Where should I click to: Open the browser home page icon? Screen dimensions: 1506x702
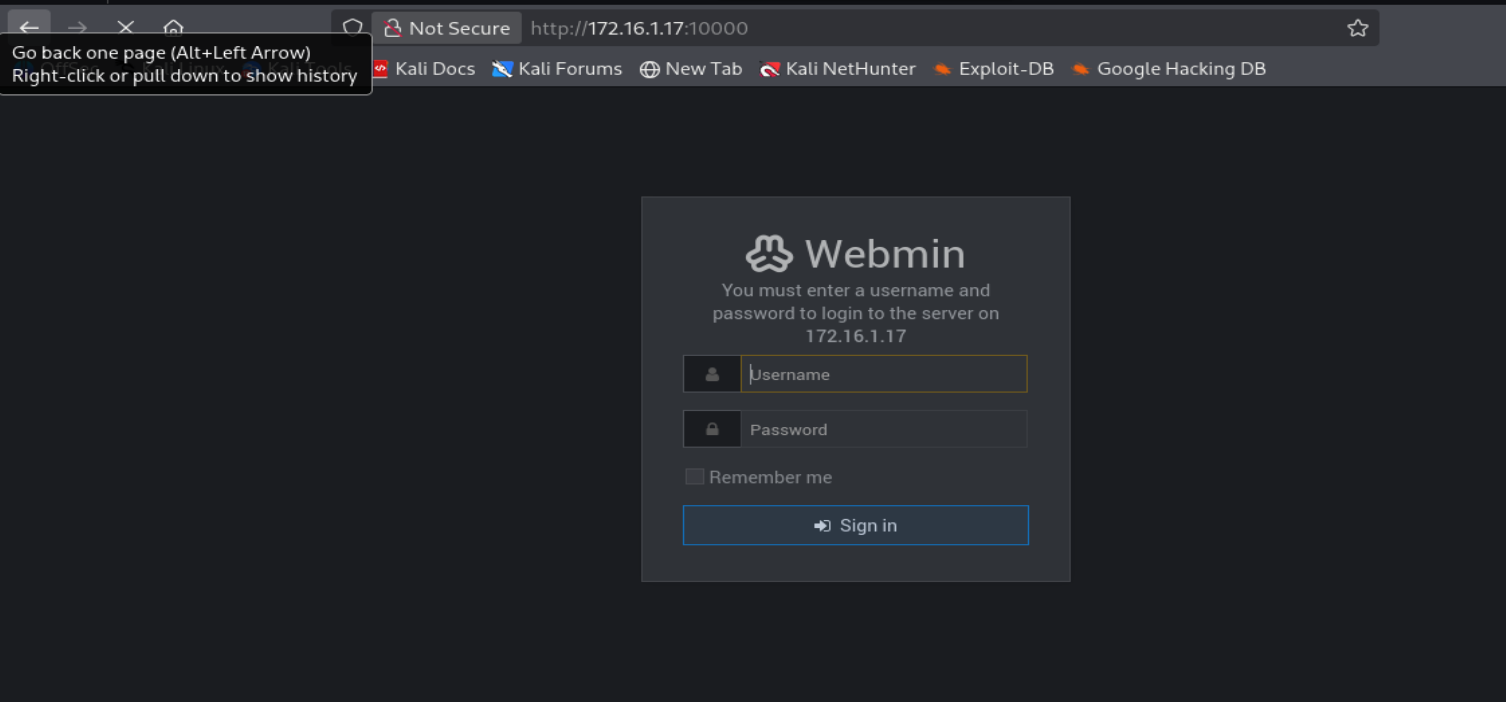pyautogui.click(x=173, y=28)
